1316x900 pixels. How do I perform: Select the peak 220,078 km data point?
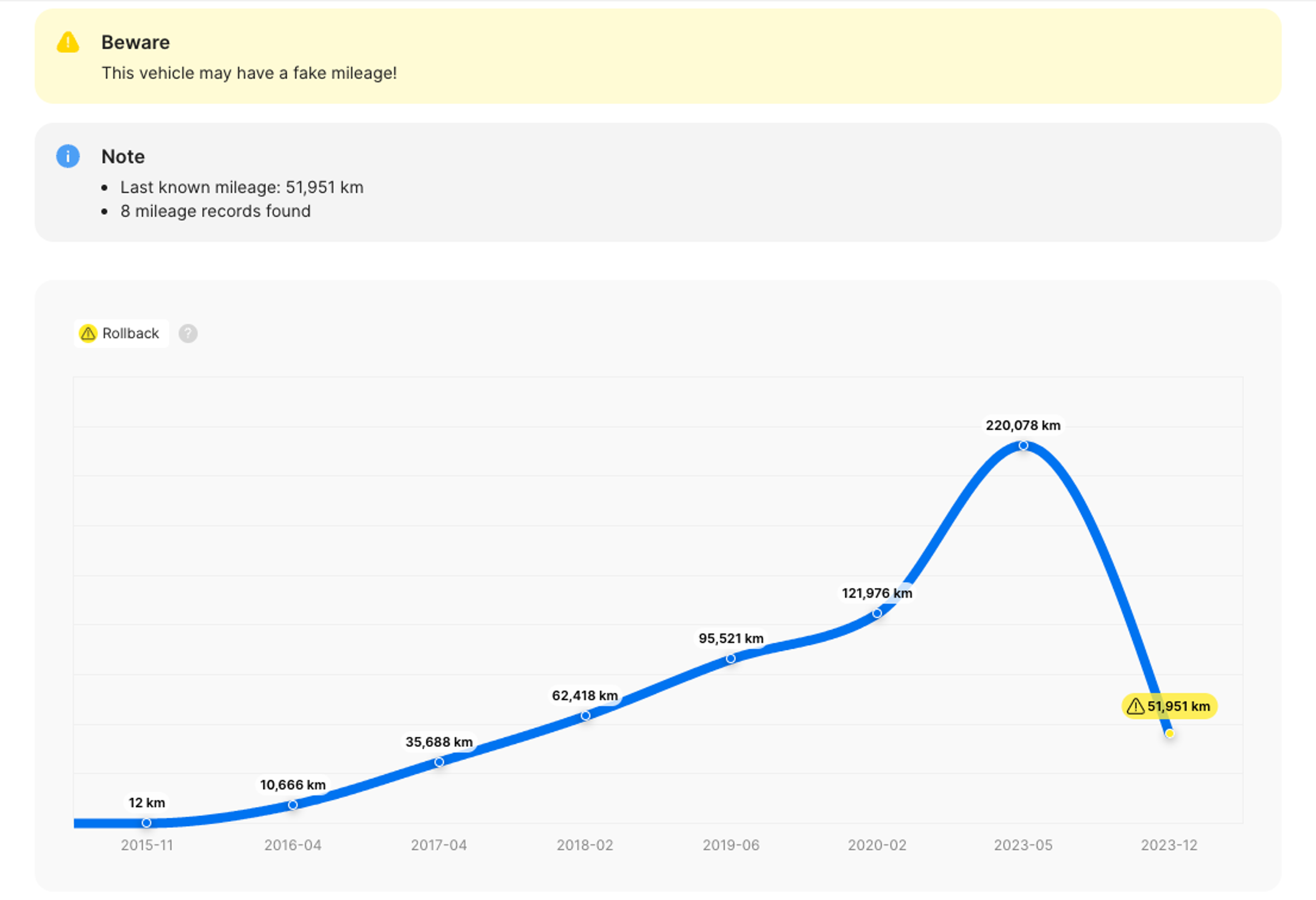coord(1023,446)
